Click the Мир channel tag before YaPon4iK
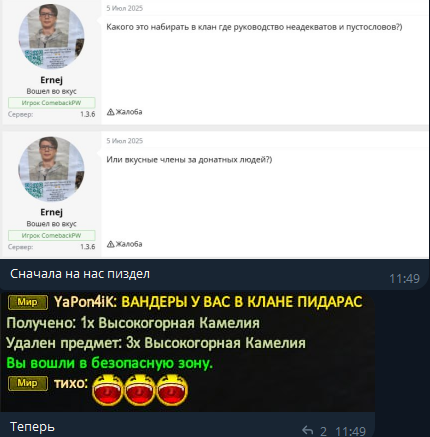430x437 pixels. click(x=28, y=302)
